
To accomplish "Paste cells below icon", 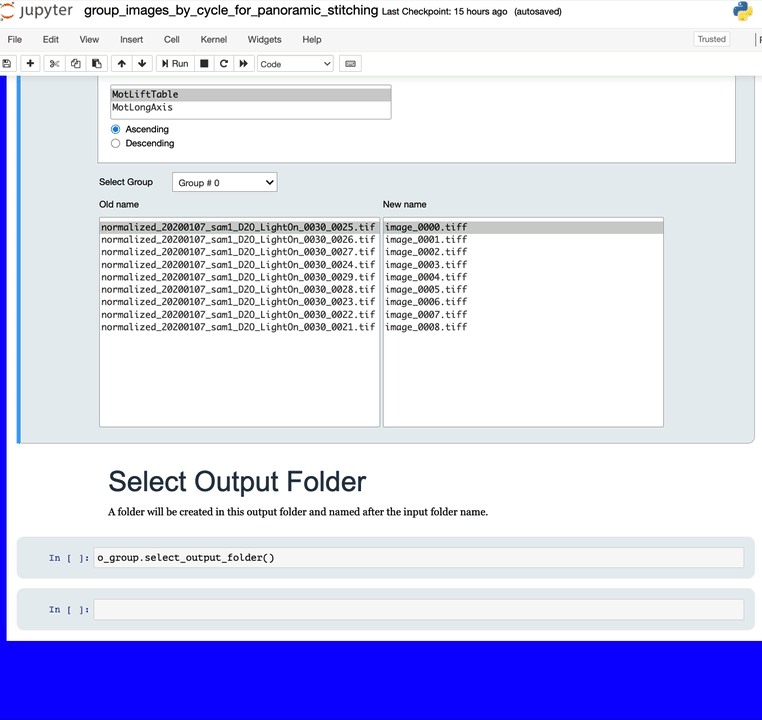I will 97,64.
